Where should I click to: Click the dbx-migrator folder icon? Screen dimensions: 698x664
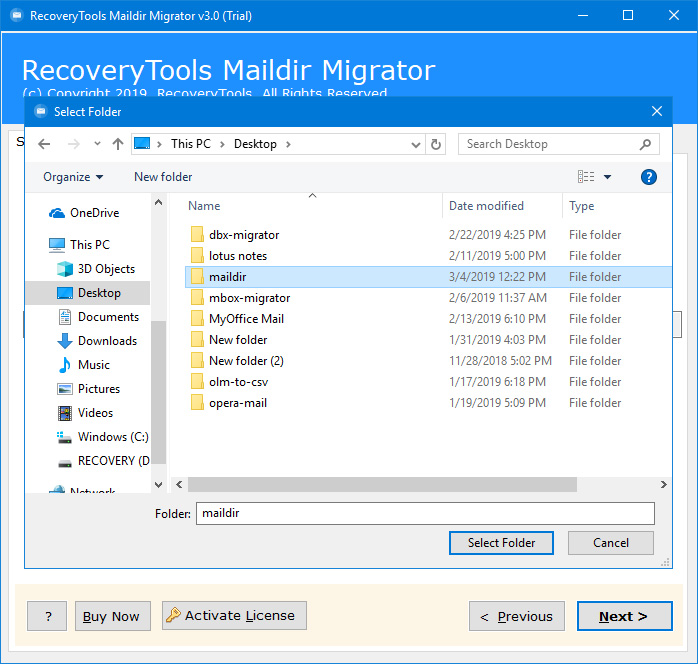coord(197,234)
